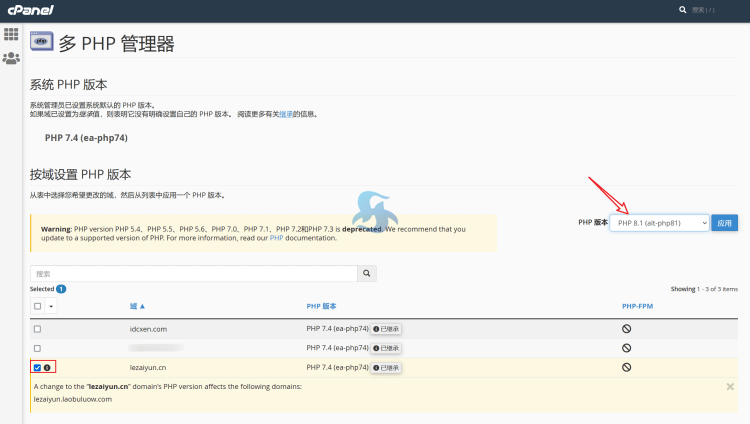
Task: Open the grid tools menu icon
Action: (x=11, y=34)
